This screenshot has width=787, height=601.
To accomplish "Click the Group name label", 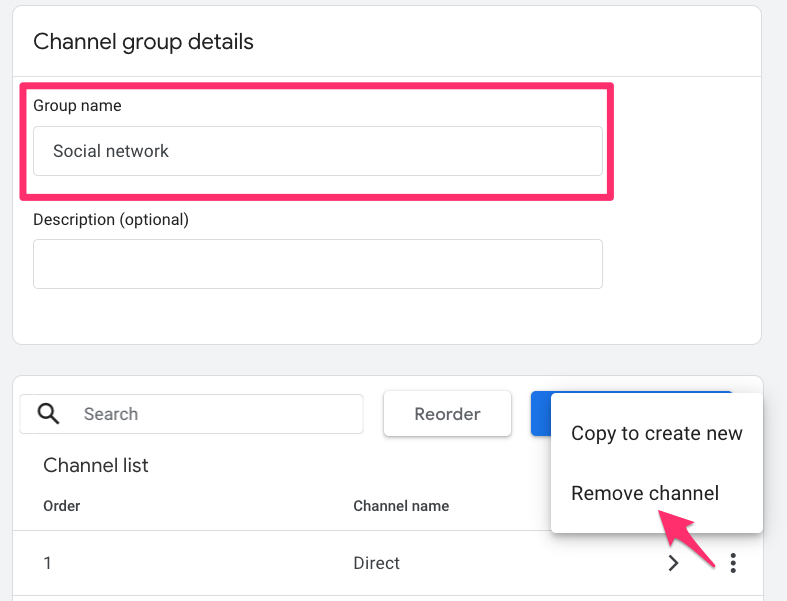I will 77,105.
